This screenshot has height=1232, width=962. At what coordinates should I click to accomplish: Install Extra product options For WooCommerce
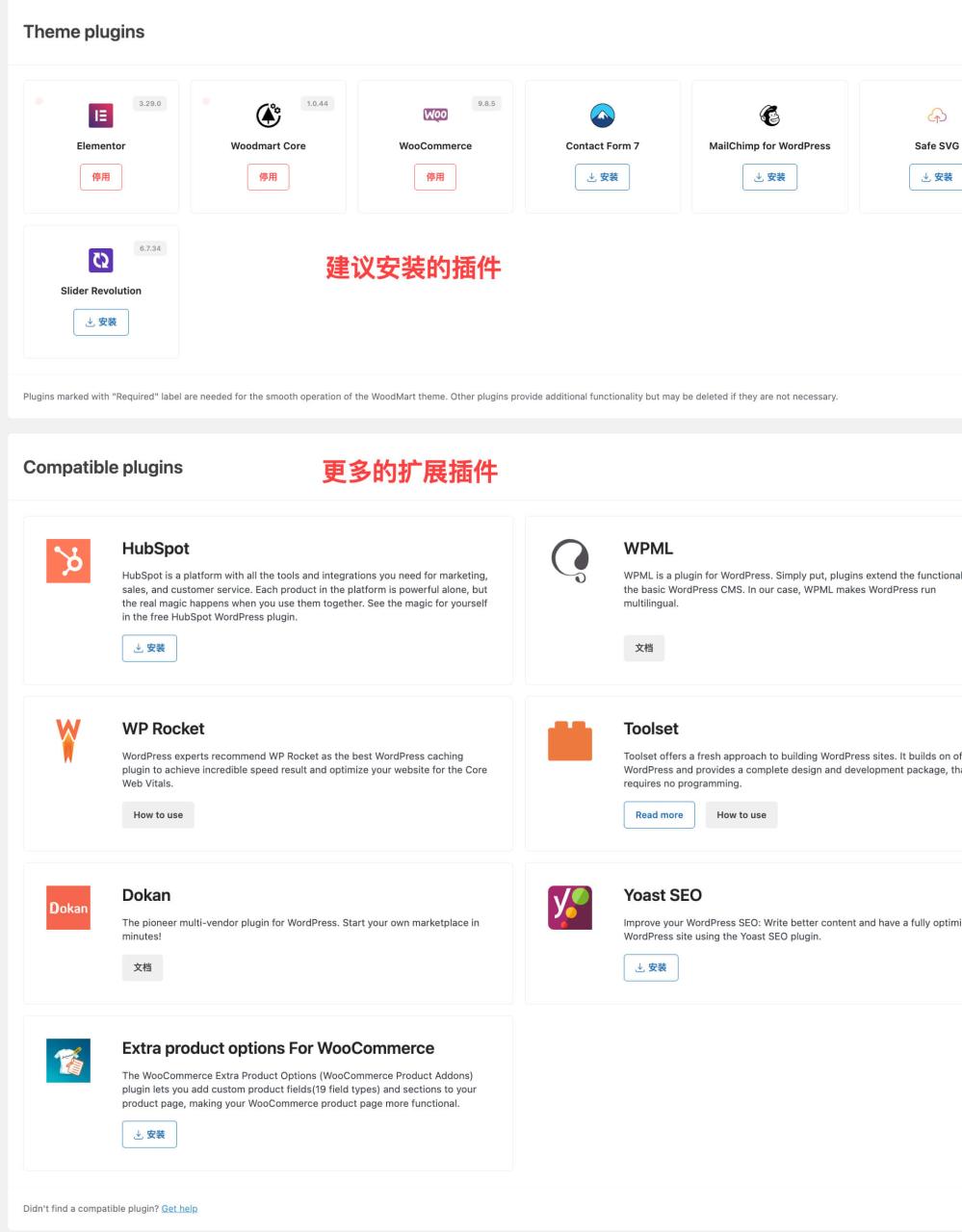pos(149,1134)
